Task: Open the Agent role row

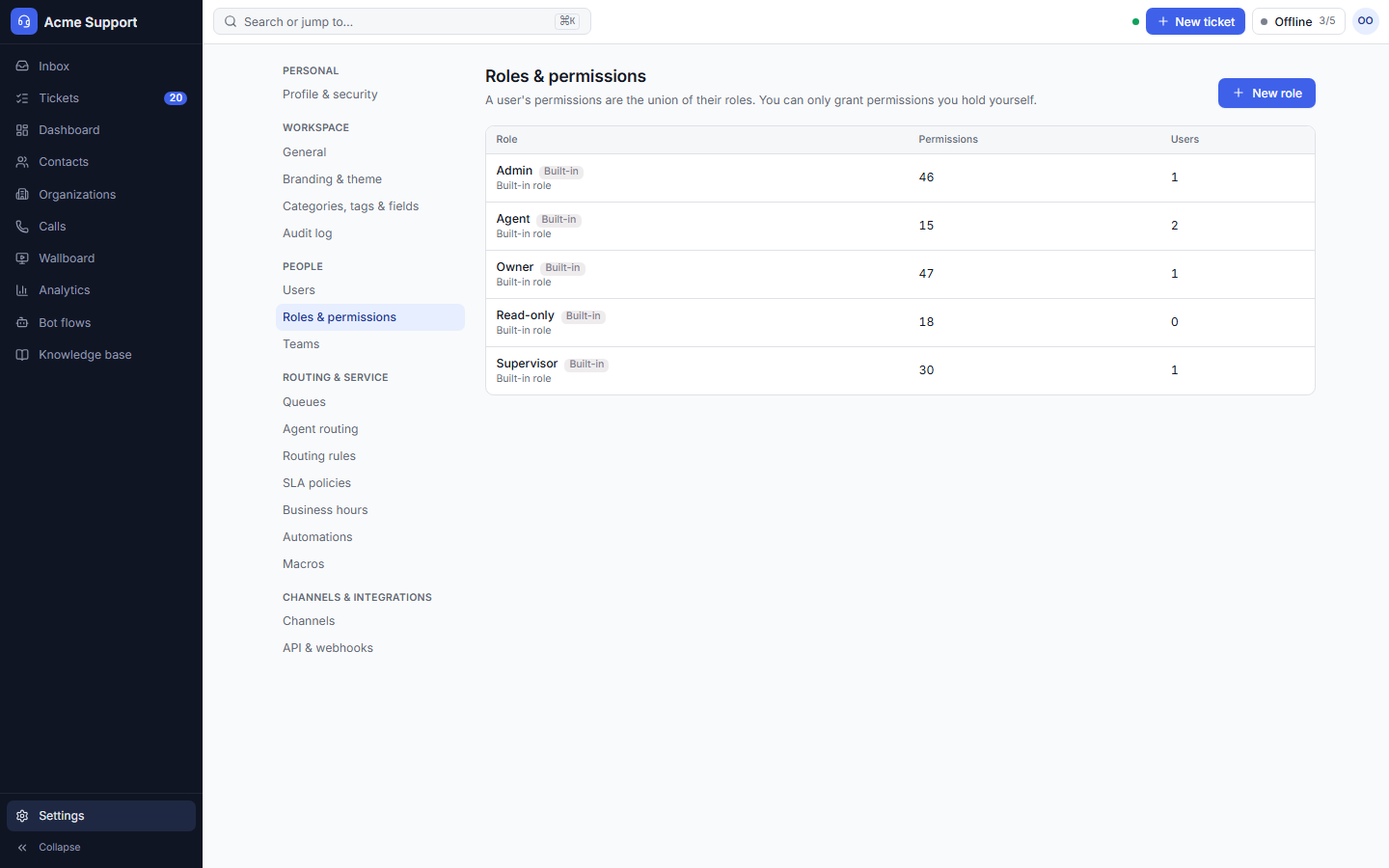Action: [900, 226]
